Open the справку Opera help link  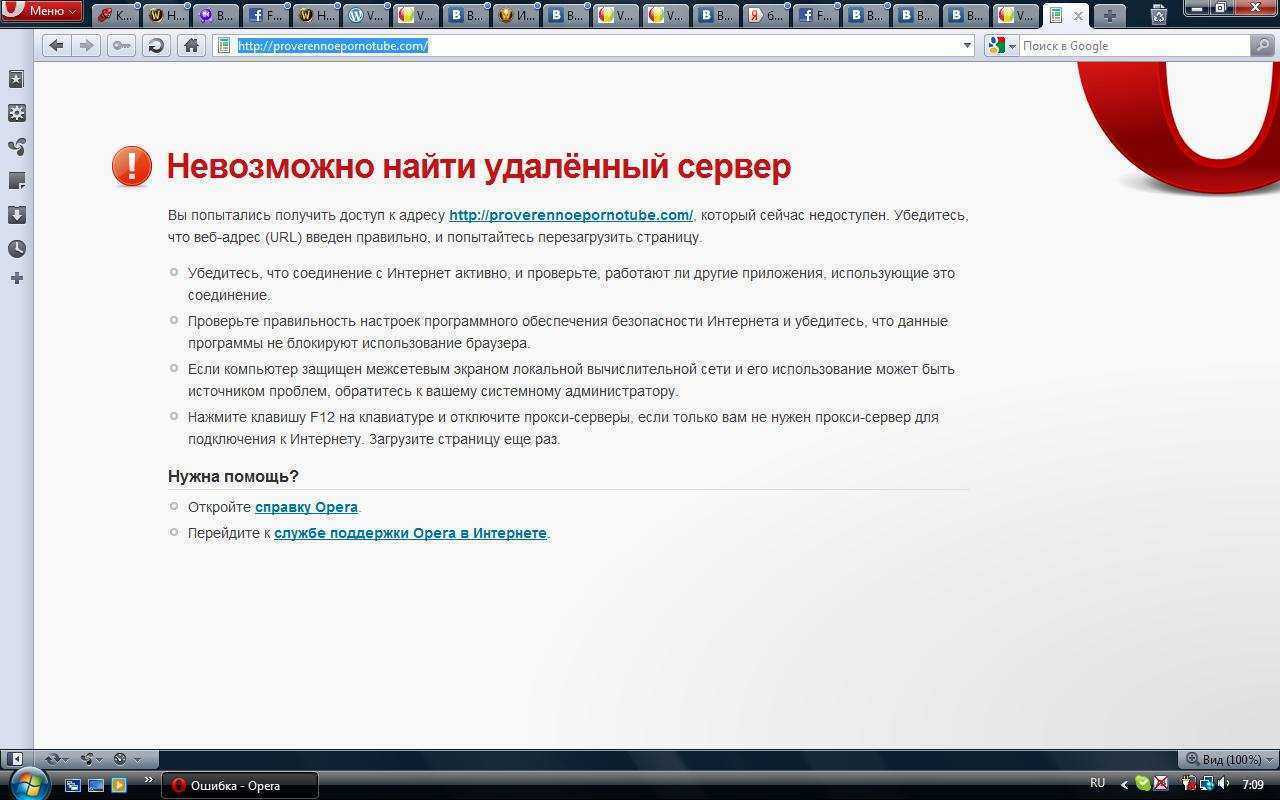point(306,507)
